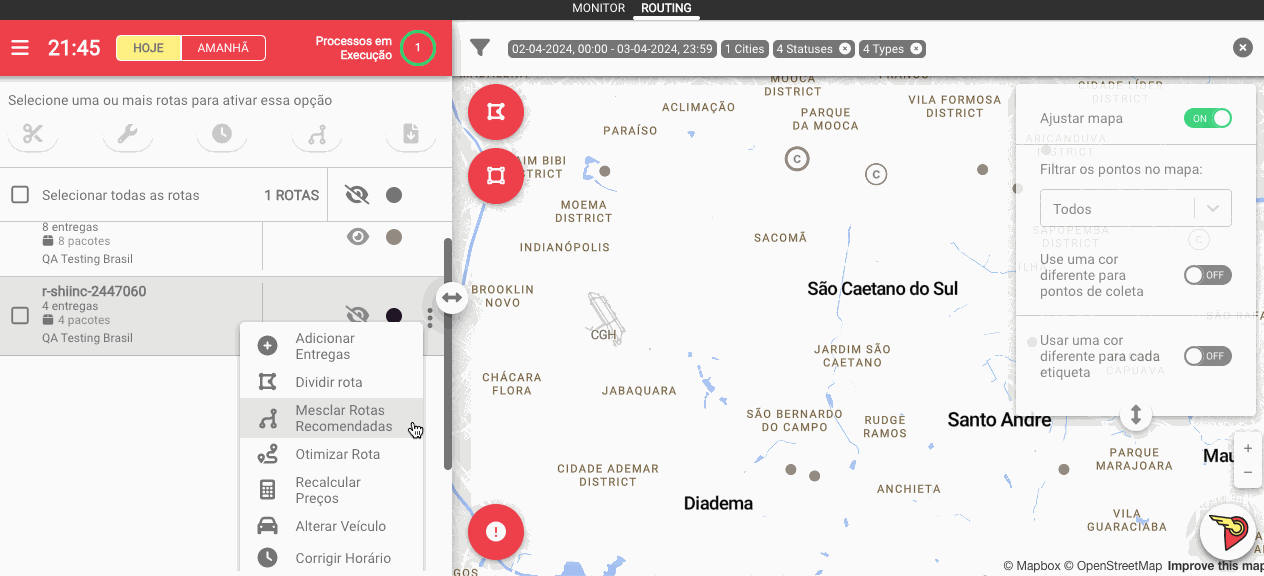Click dark color dot of r-shiinc-2447060
The width and height of the screenshot is (1264, 576).
394,316
